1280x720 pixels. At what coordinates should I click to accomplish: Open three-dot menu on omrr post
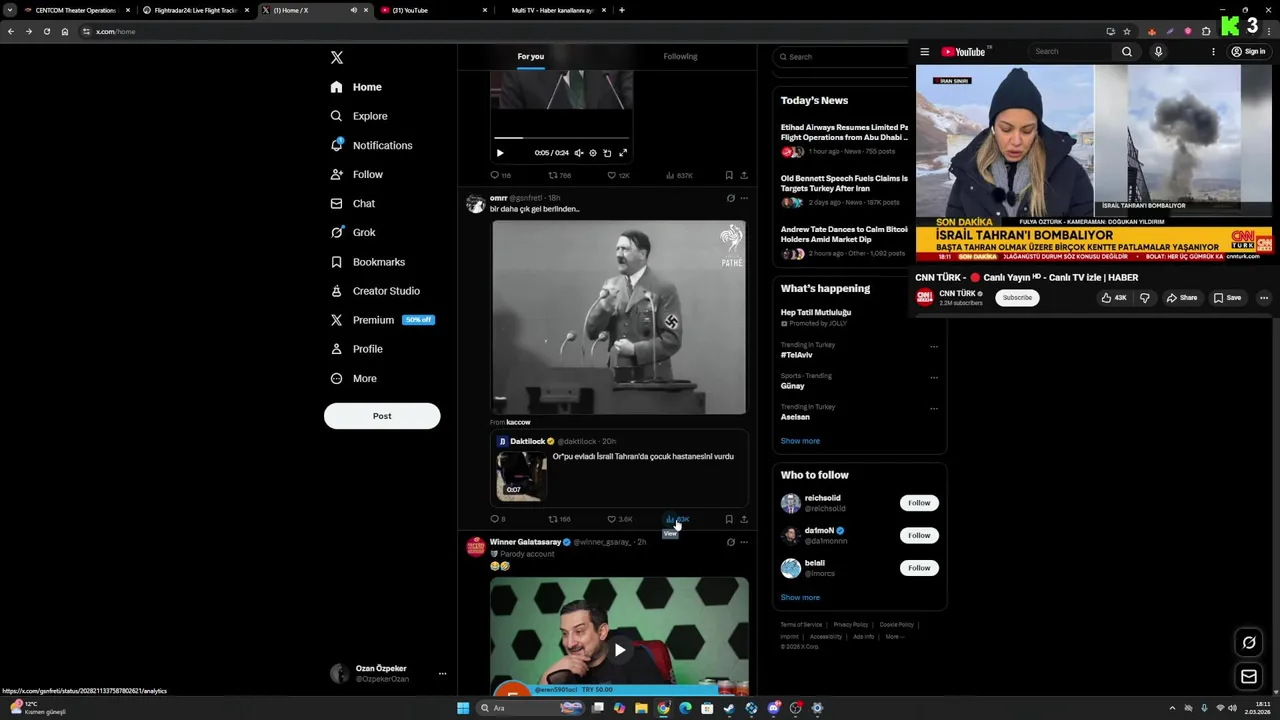click(x=743, y=198)
